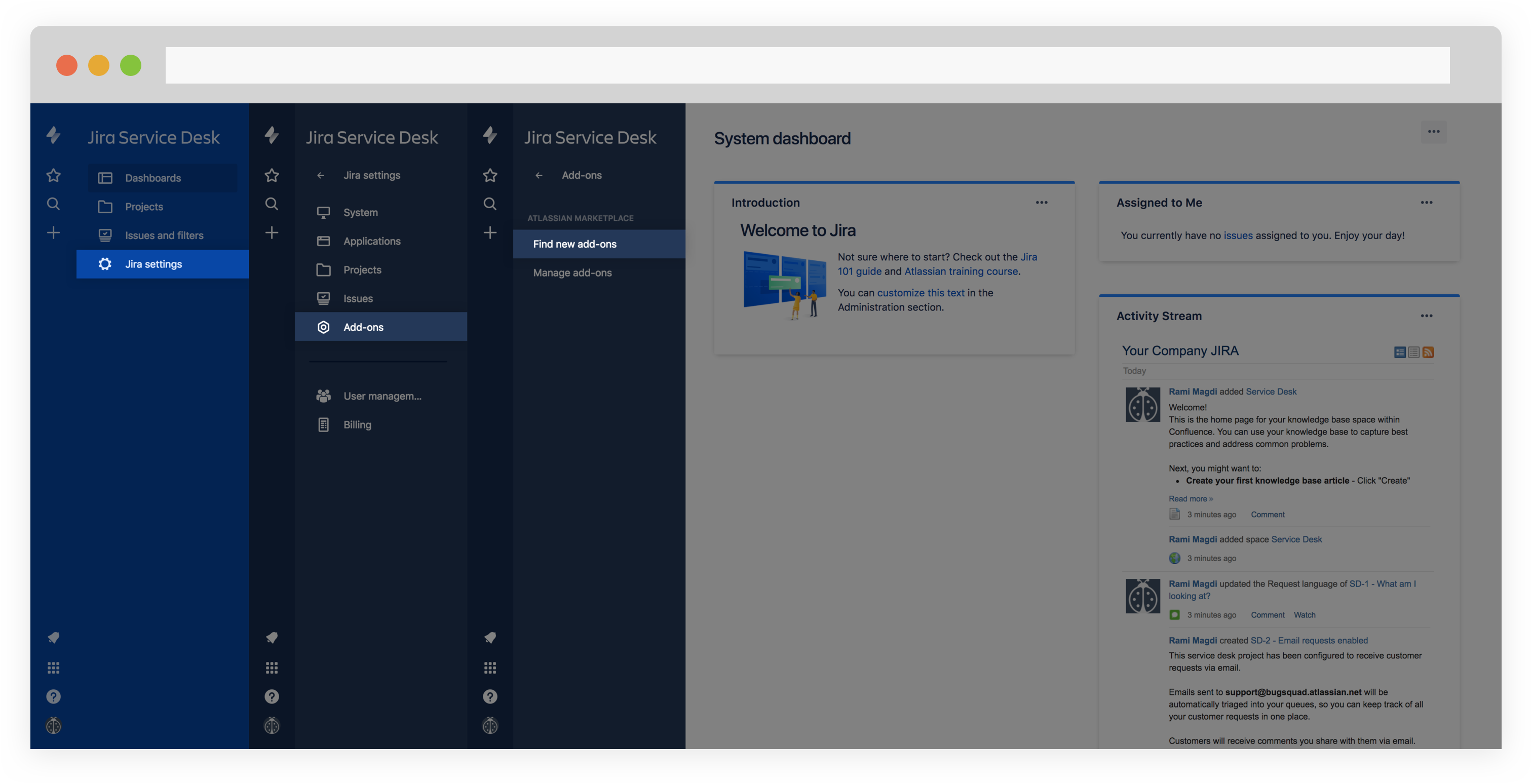Open System dashboard more actions button
1532x784 pixels.
tap(1433, 132)
